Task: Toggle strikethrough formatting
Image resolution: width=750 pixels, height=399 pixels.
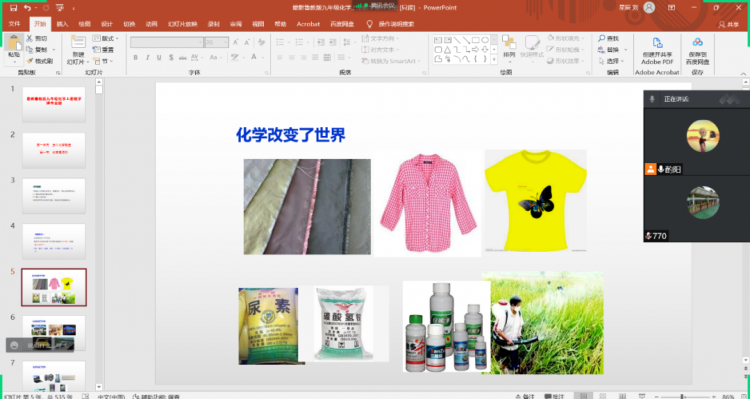Action: [x=182, y=57]
